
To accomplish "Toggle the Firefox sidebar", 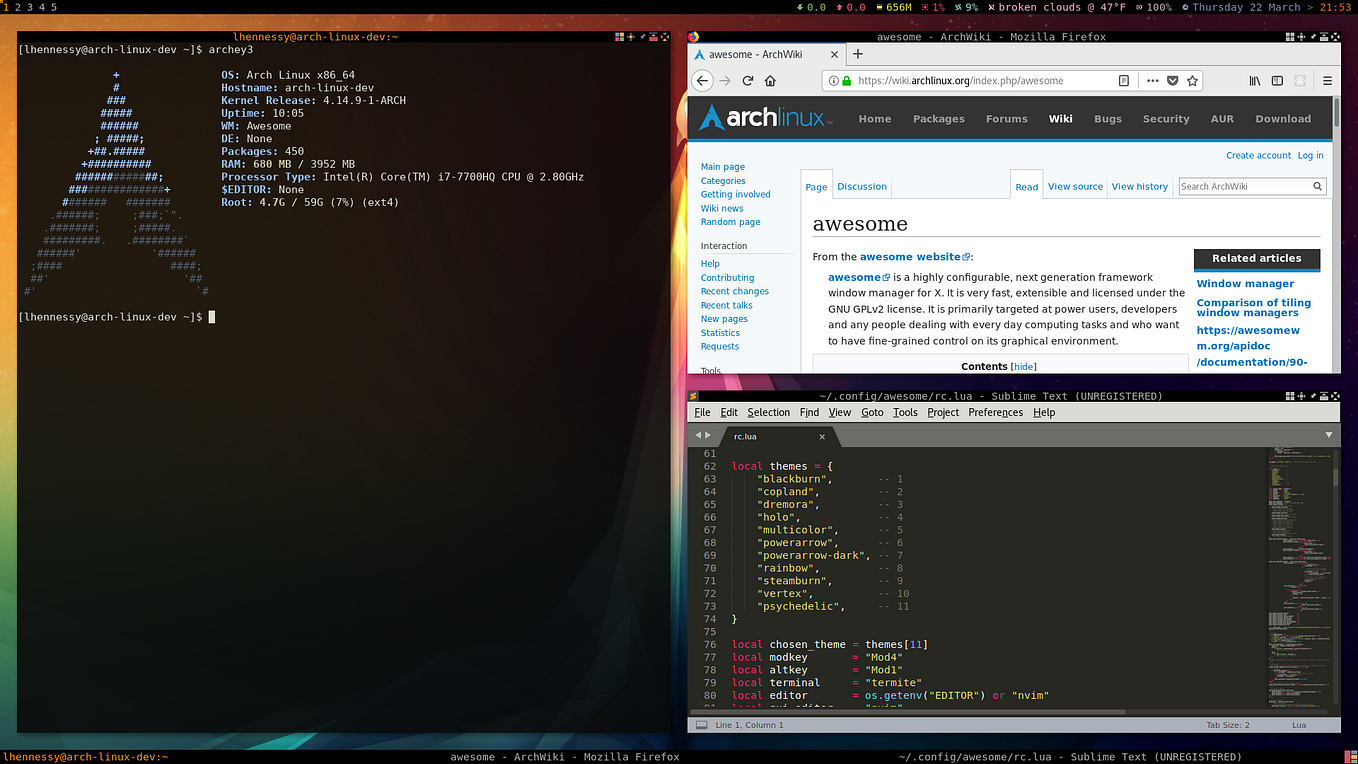I will (x=1276, y=80).
